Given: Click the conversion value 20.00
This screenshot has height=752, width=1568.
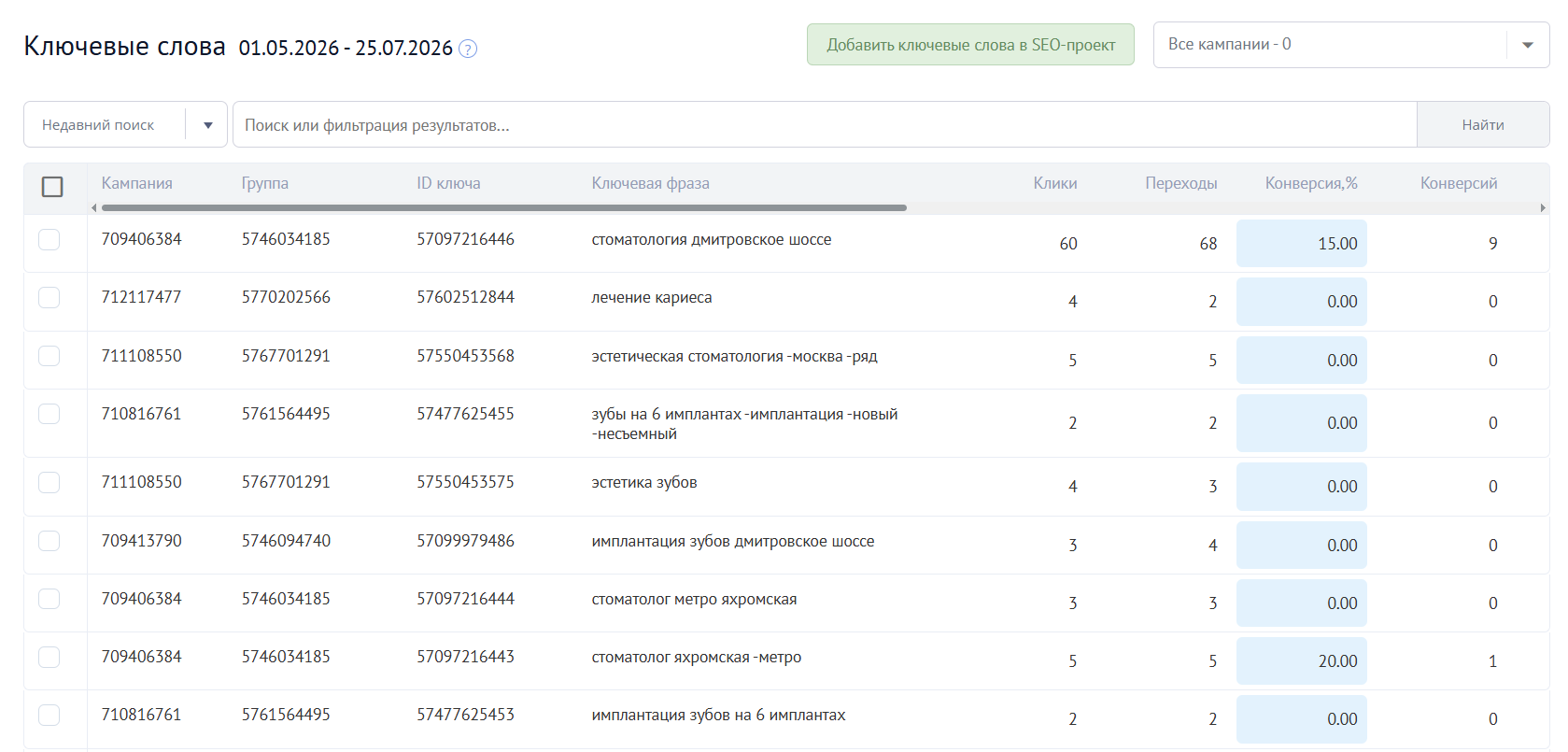Looking at the screenshot, I should pyautogui.click(x=1337, y=661).
